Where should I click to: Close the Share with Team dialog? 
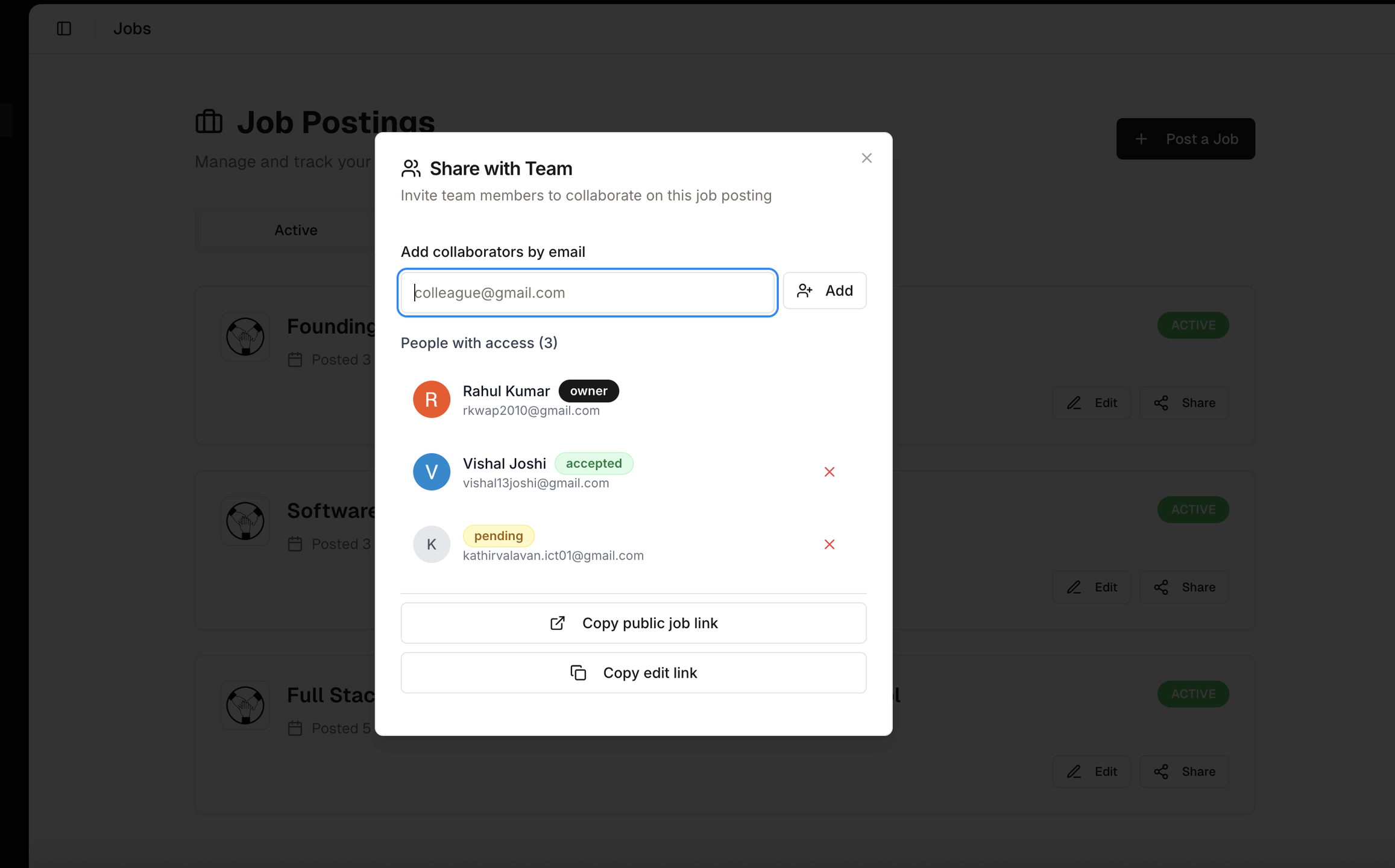tap(866, 158)
